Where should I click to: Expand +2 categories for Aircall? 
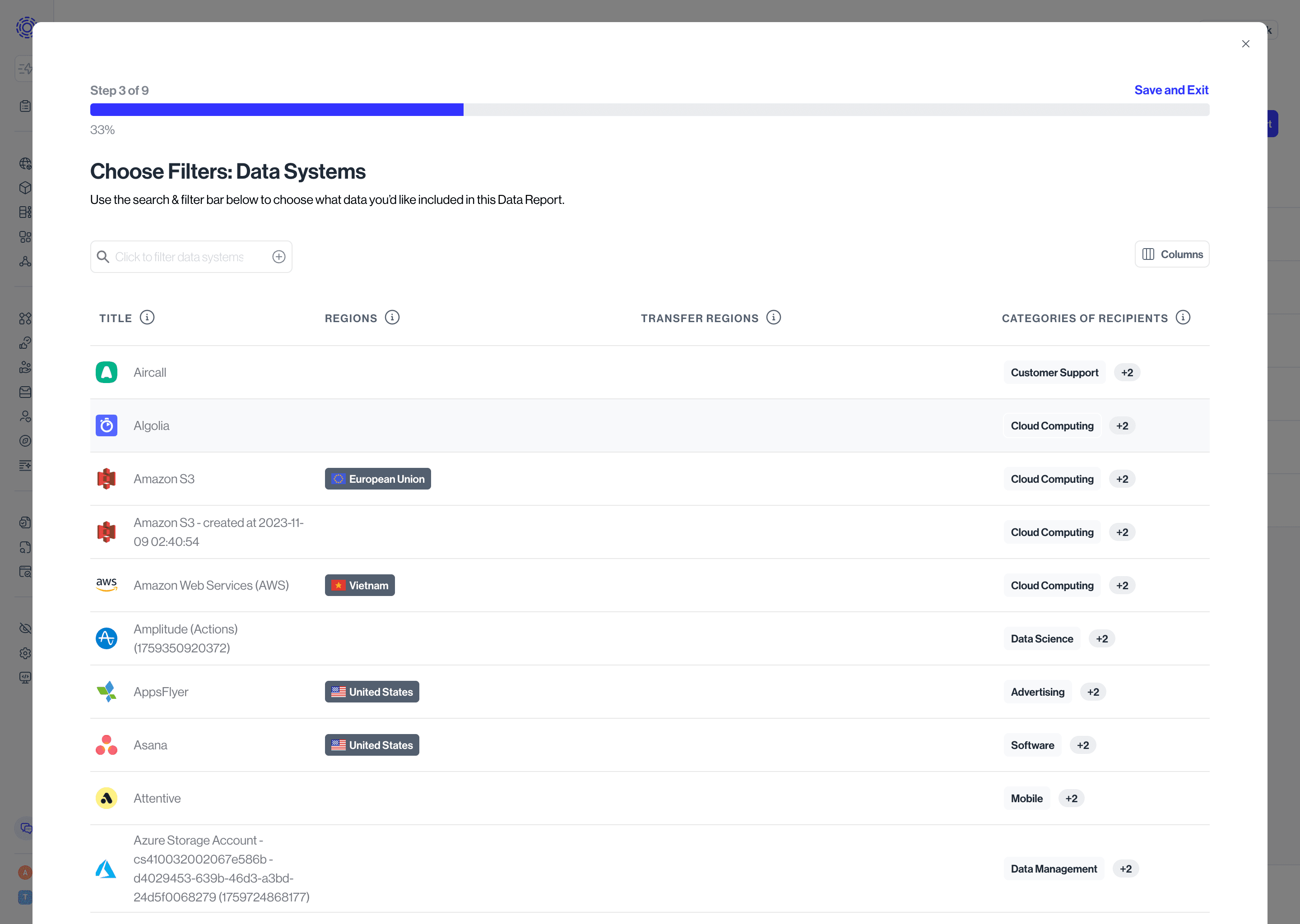click(x=1127, y=372)
